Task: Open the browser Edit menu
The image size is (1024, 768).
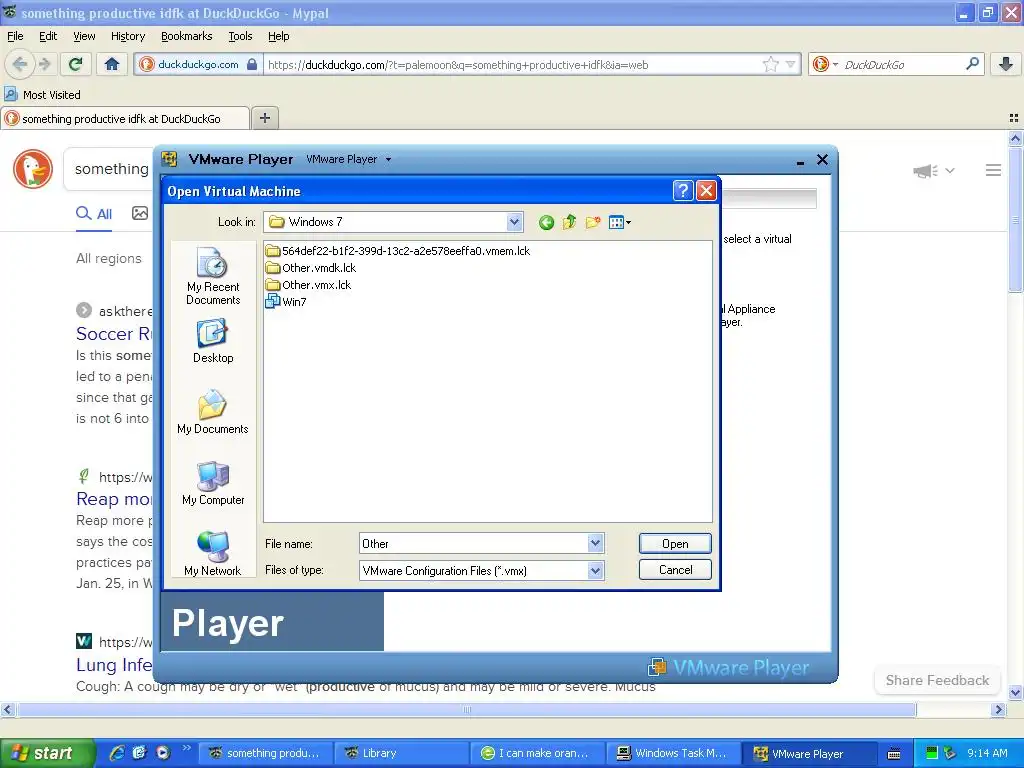Action: (x=48, y=37)
